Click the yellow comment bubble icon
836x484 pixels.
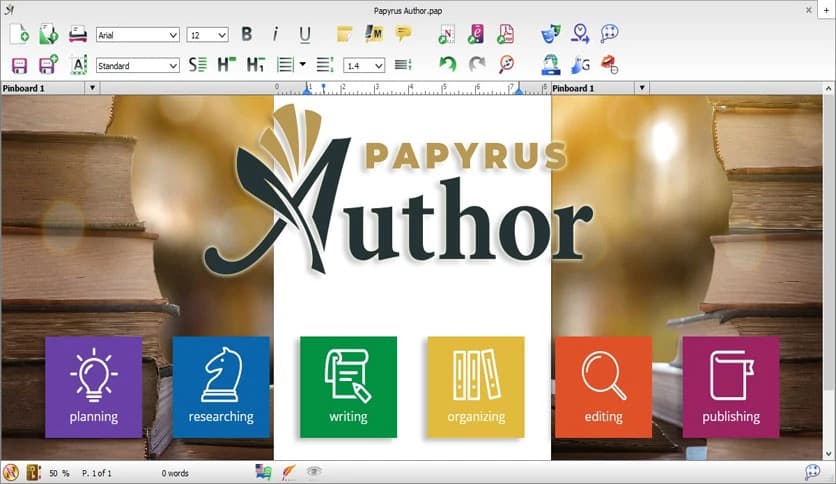(x=403, y=34)
